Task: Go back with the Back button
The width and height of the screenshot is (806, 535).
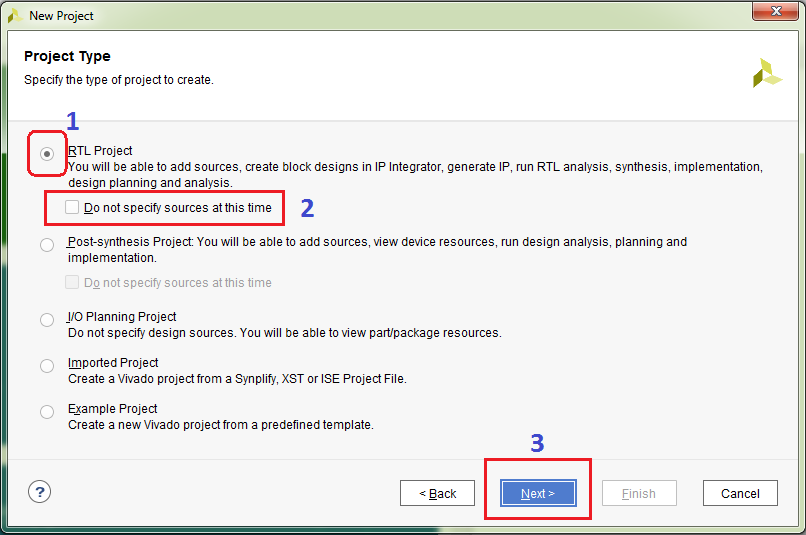Action: pyautogui.click(x=437, y=493)
